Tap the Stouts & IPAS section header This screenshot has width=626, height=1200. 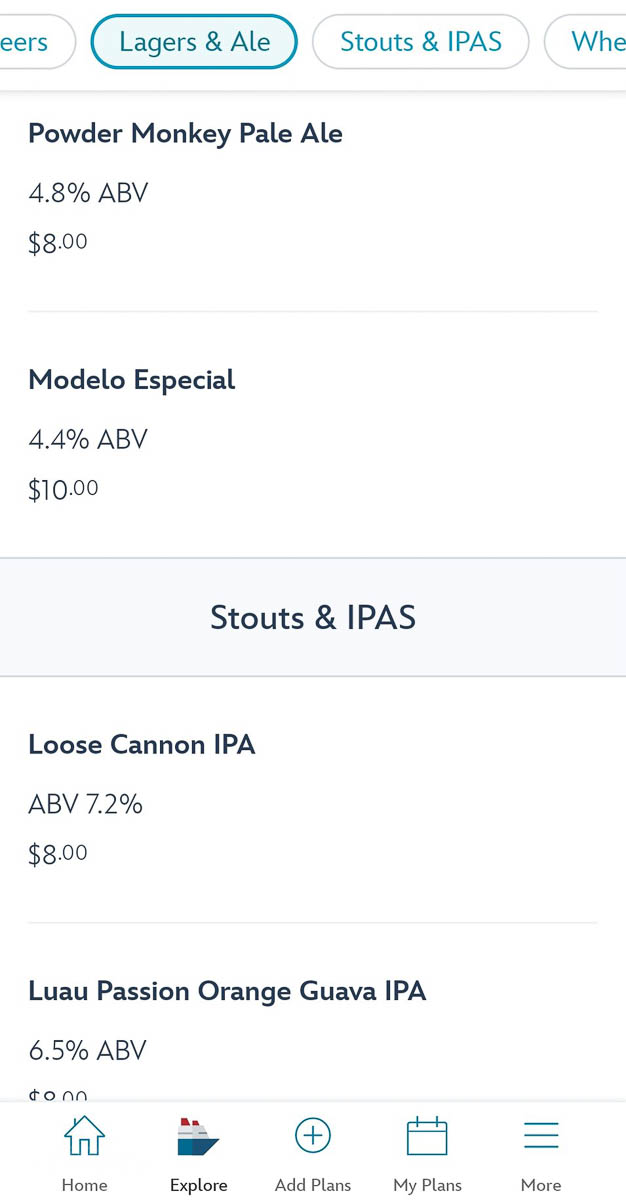tap(313, 617)
